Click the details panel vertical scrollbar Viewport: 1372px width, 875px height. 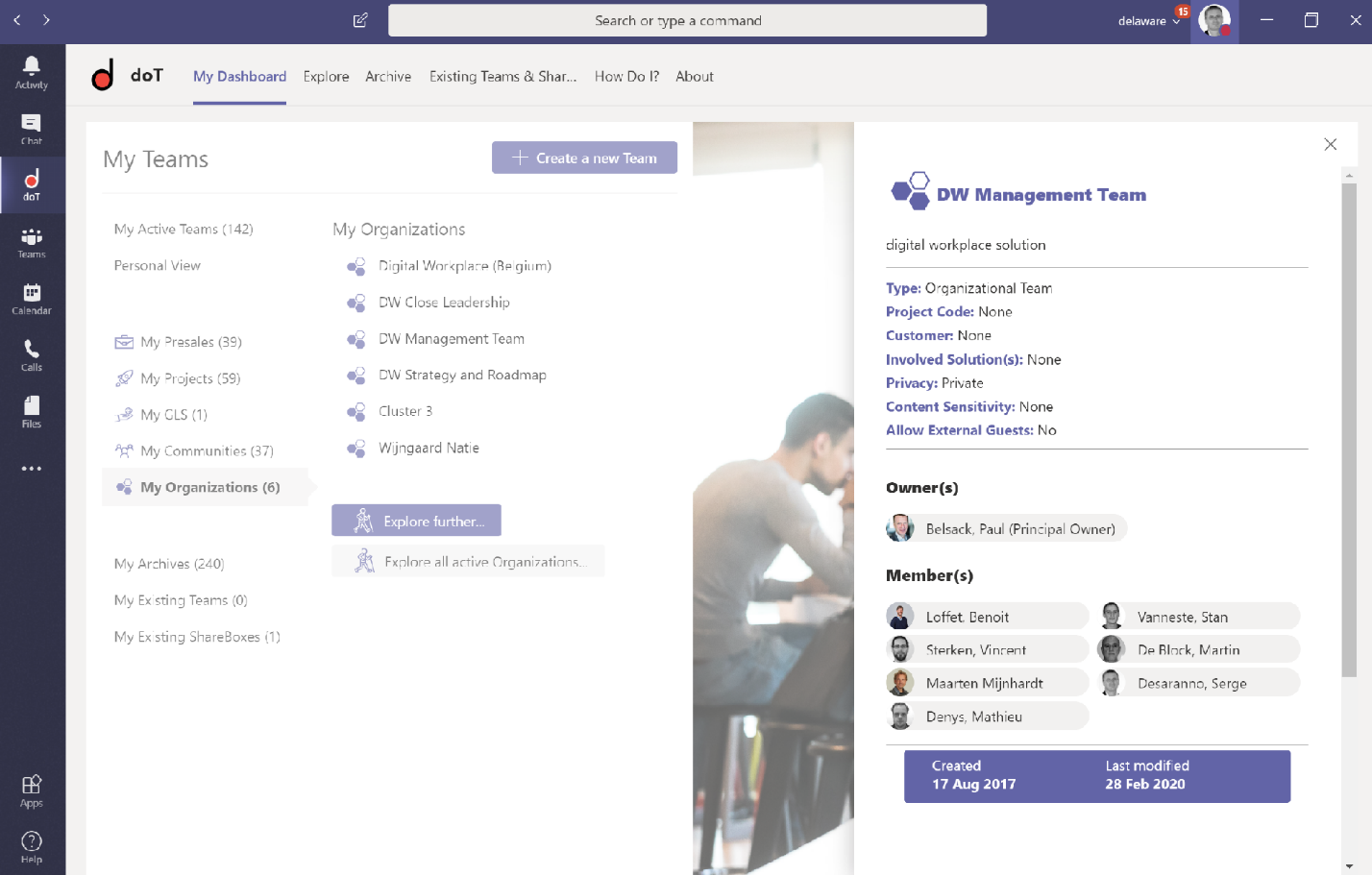(1349, 432)
